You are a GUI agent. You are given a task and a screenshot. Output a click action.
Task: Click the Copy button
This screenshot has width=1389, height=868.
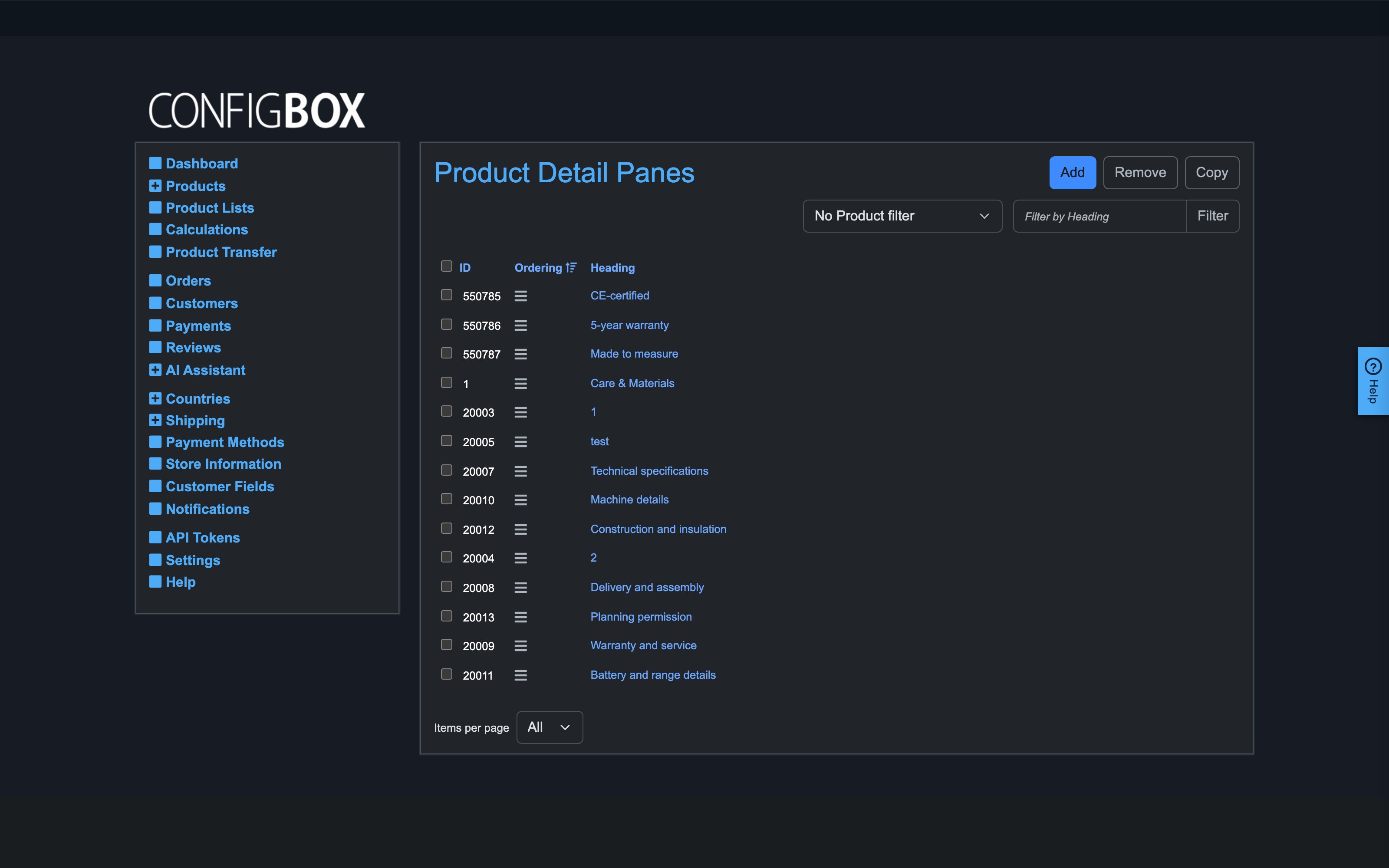pos(1211,172)
